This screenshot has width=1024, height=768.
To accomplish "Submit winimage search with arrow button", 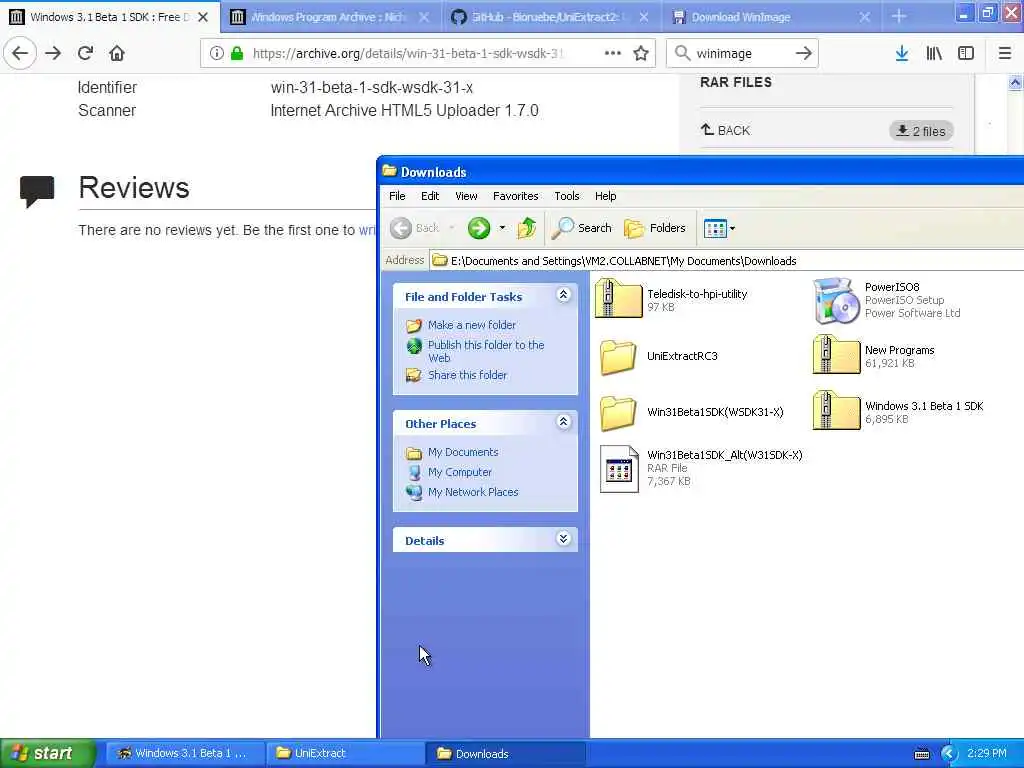I will (803, 53).
